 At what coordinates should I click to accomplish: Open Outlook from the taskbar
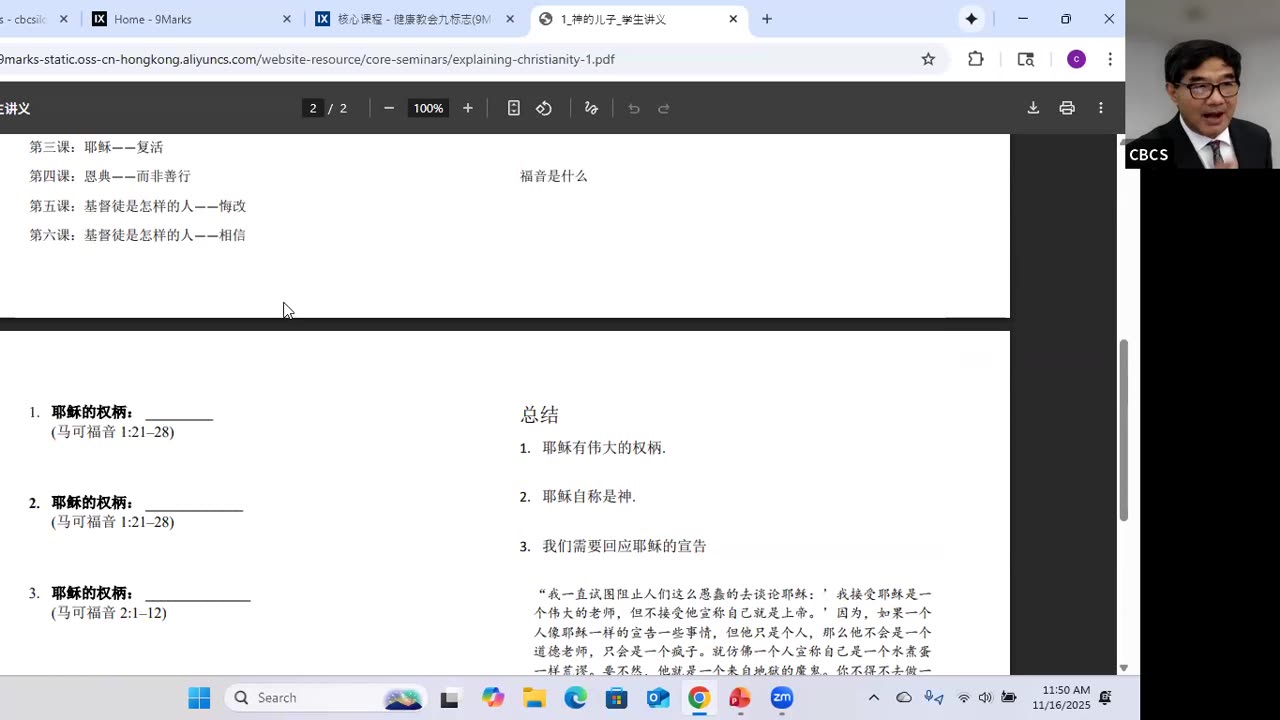coord(658,698)
